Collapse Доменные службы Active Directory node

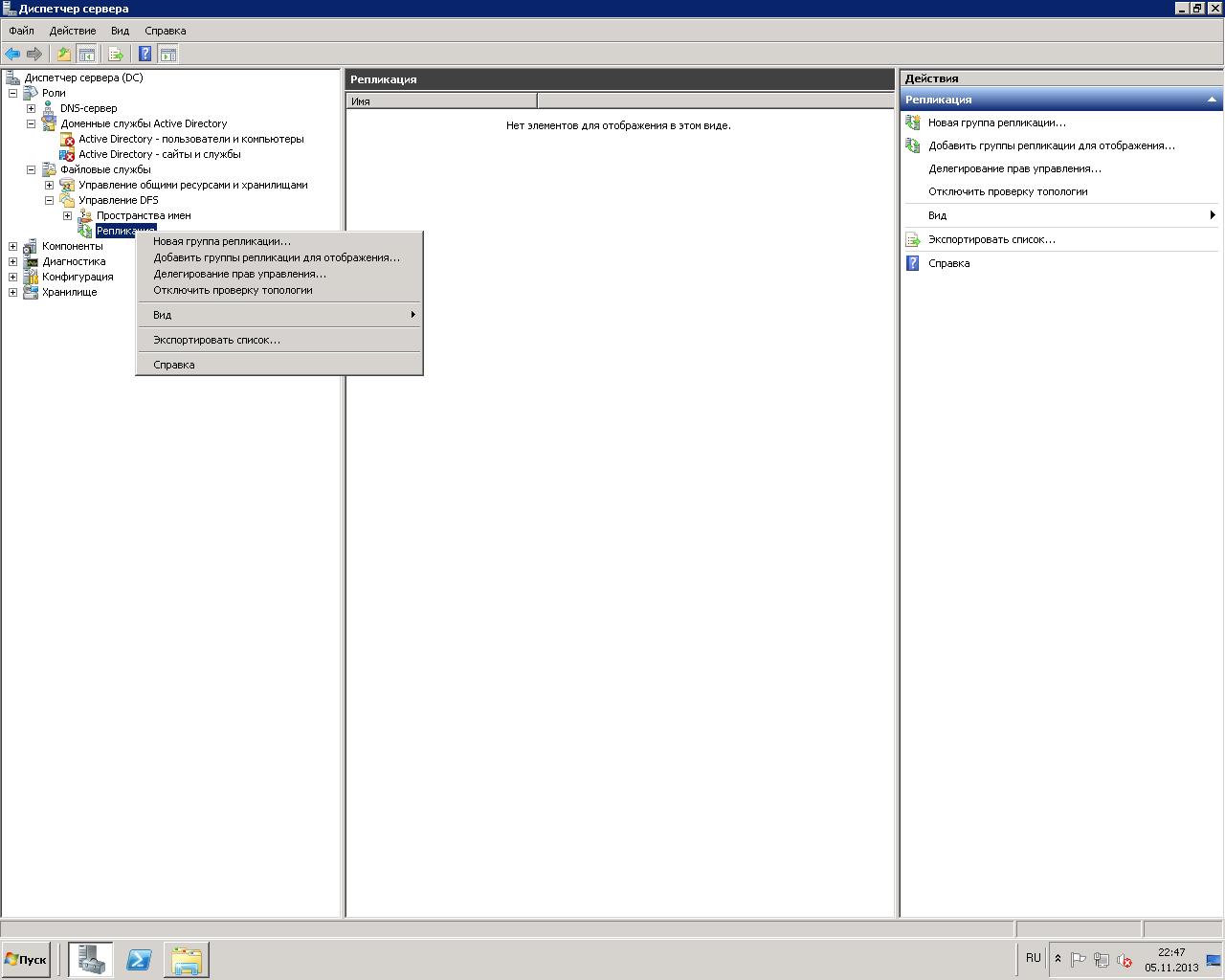[31, 123]
